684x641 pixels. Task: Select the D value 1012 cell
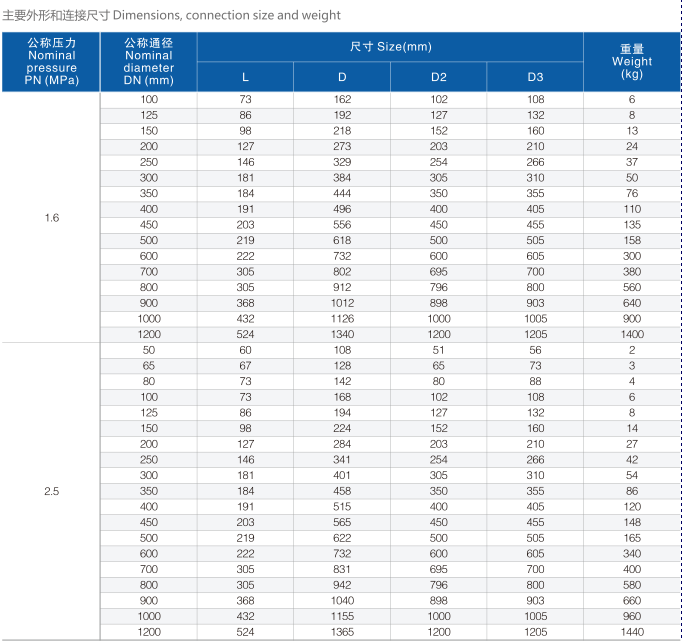click(342, 303)
